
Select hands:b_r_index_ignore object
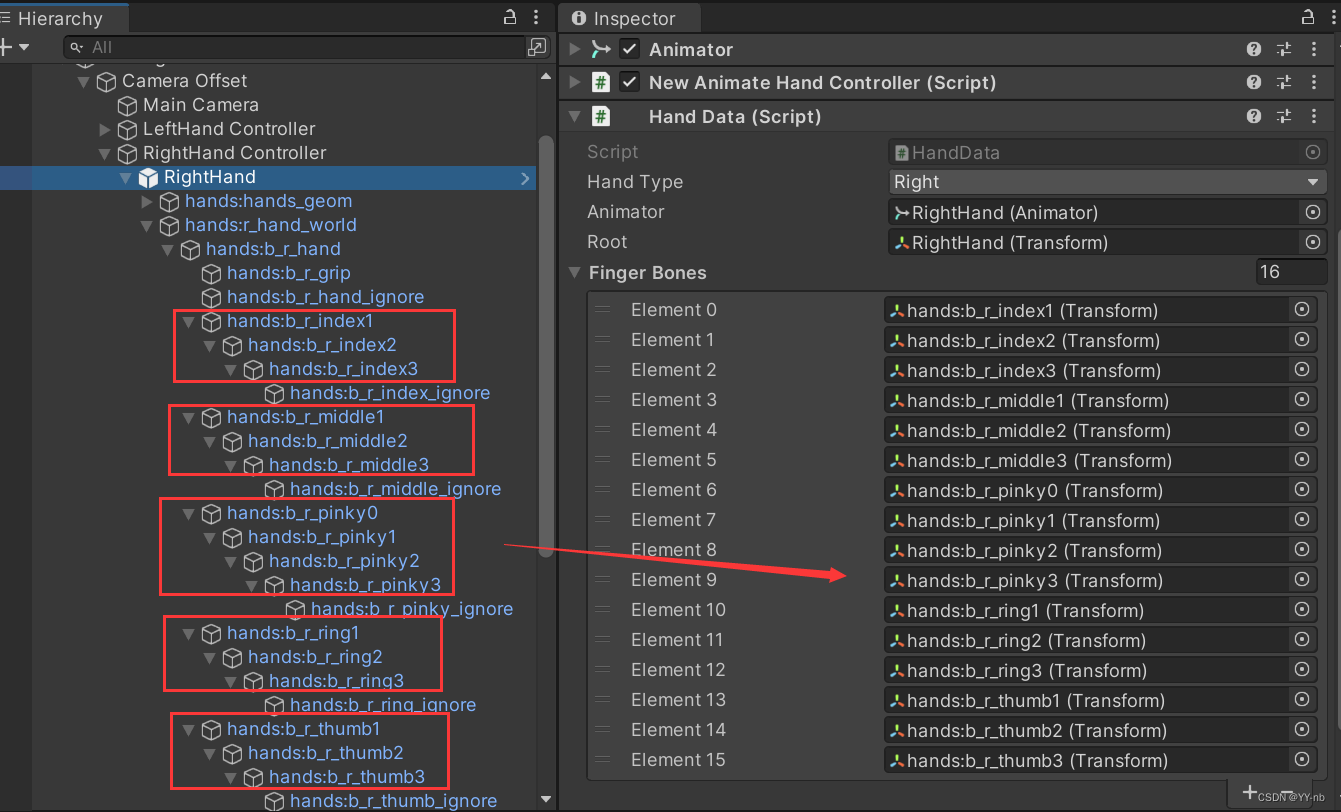point(389,393)
